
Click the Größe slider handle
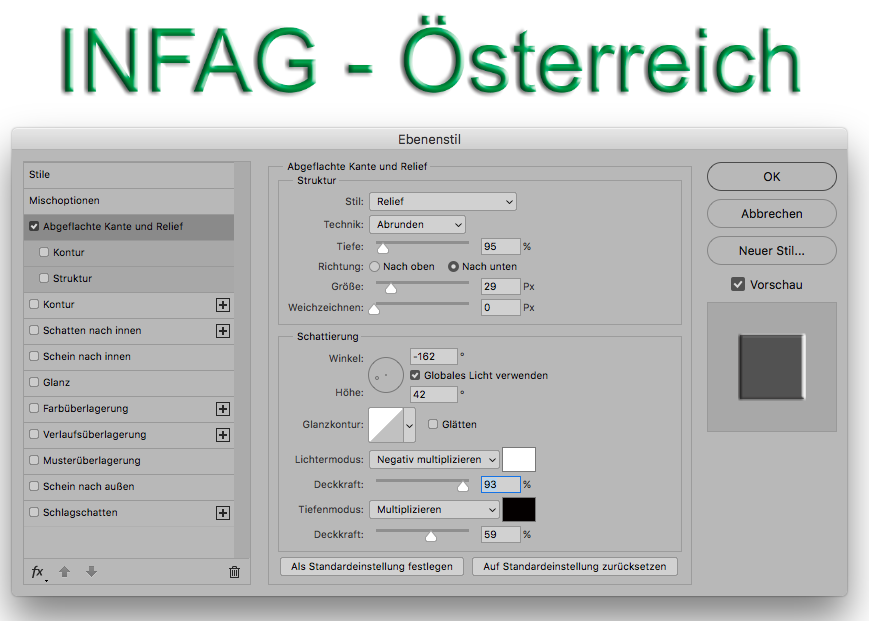(391, 288)
